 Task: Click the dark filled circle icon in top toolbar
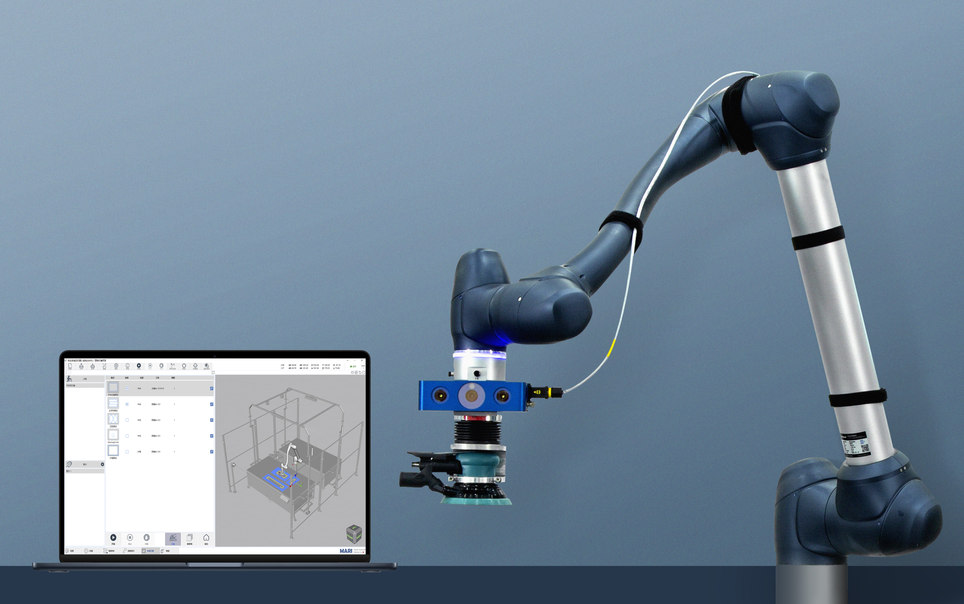(x=139, y=365)
